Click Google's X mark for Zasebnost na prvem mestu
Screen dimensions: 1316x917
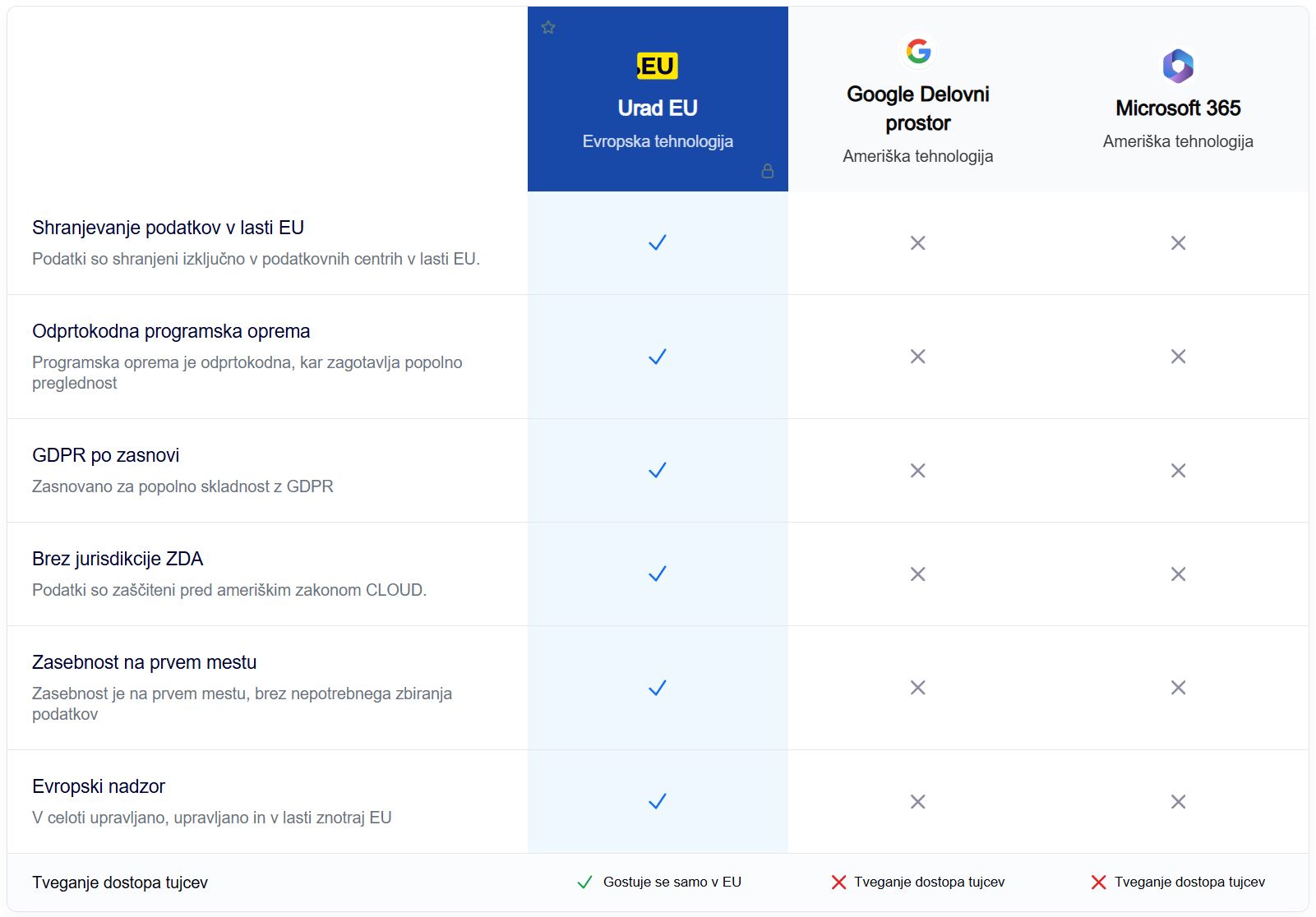[x=918, y=688]
